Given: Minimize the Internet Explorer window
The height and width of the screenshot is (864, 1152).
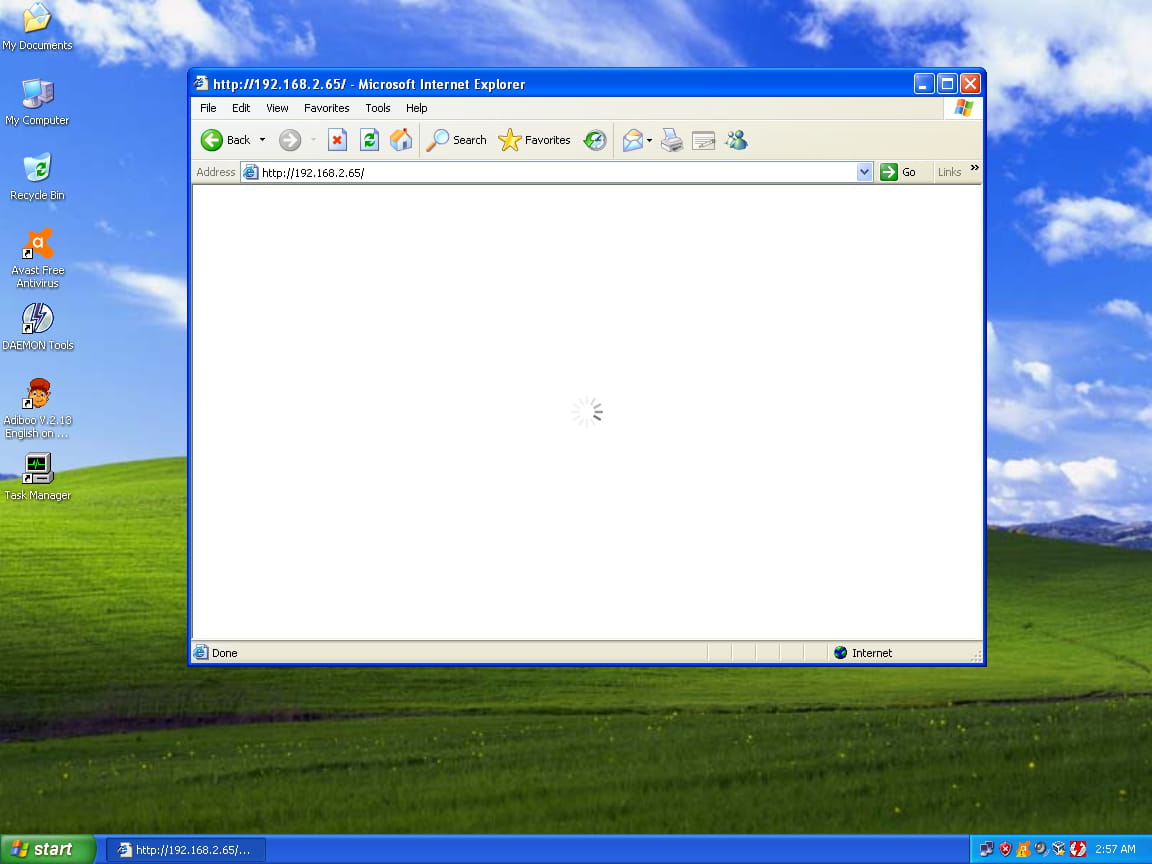Looking at the screenshot, I should point(924,84).
